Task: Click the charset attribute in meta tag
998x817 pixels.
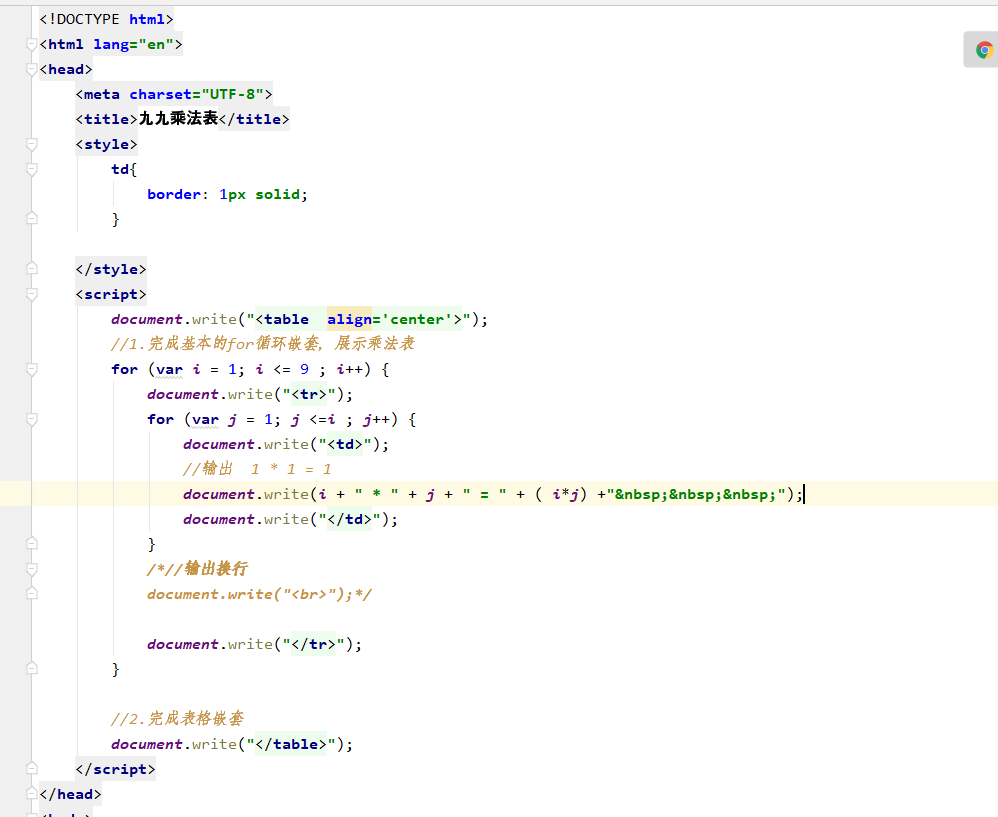Action: pos(160,94)
